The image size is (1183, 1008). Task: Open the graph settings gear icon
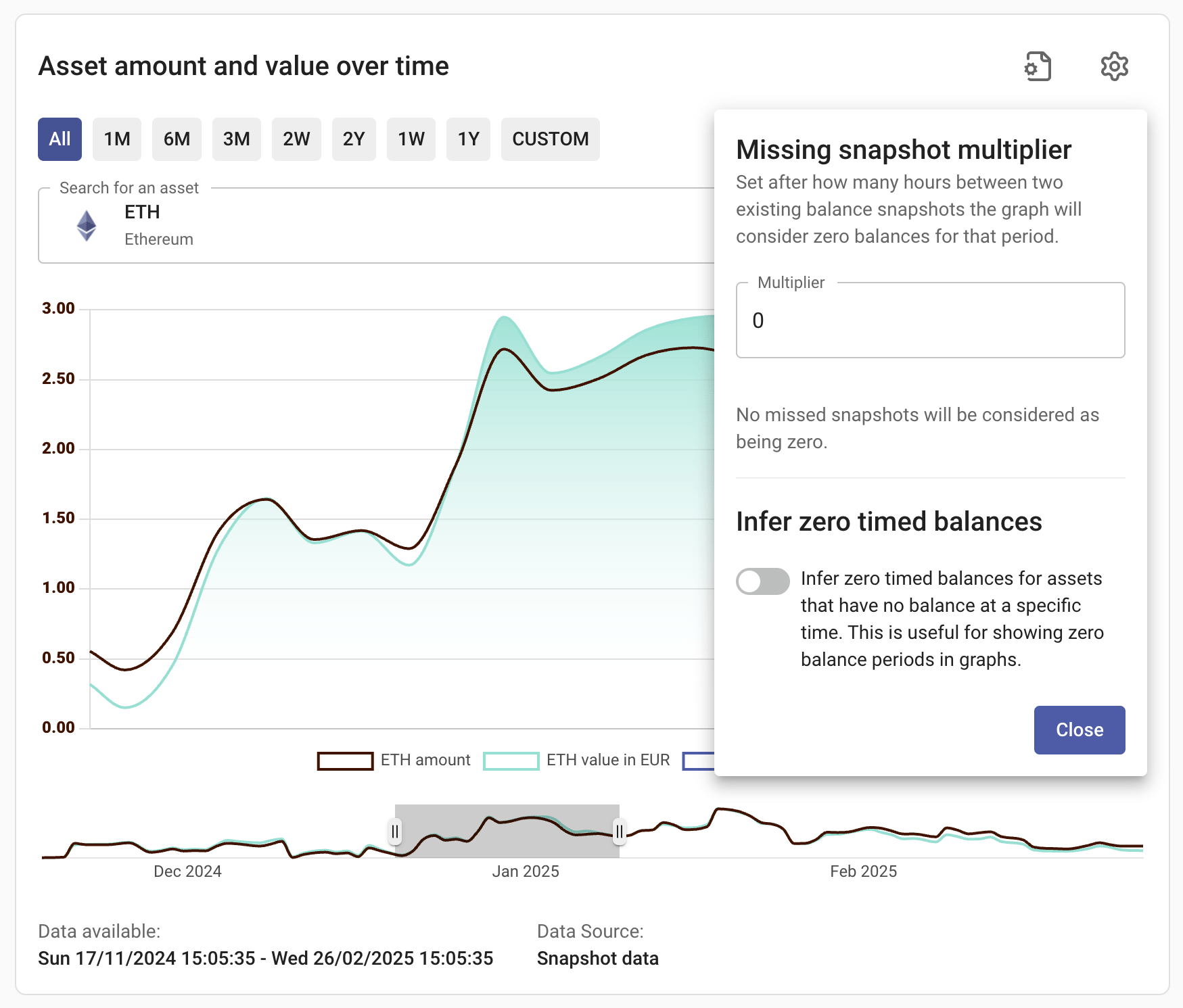[1114, 66]
